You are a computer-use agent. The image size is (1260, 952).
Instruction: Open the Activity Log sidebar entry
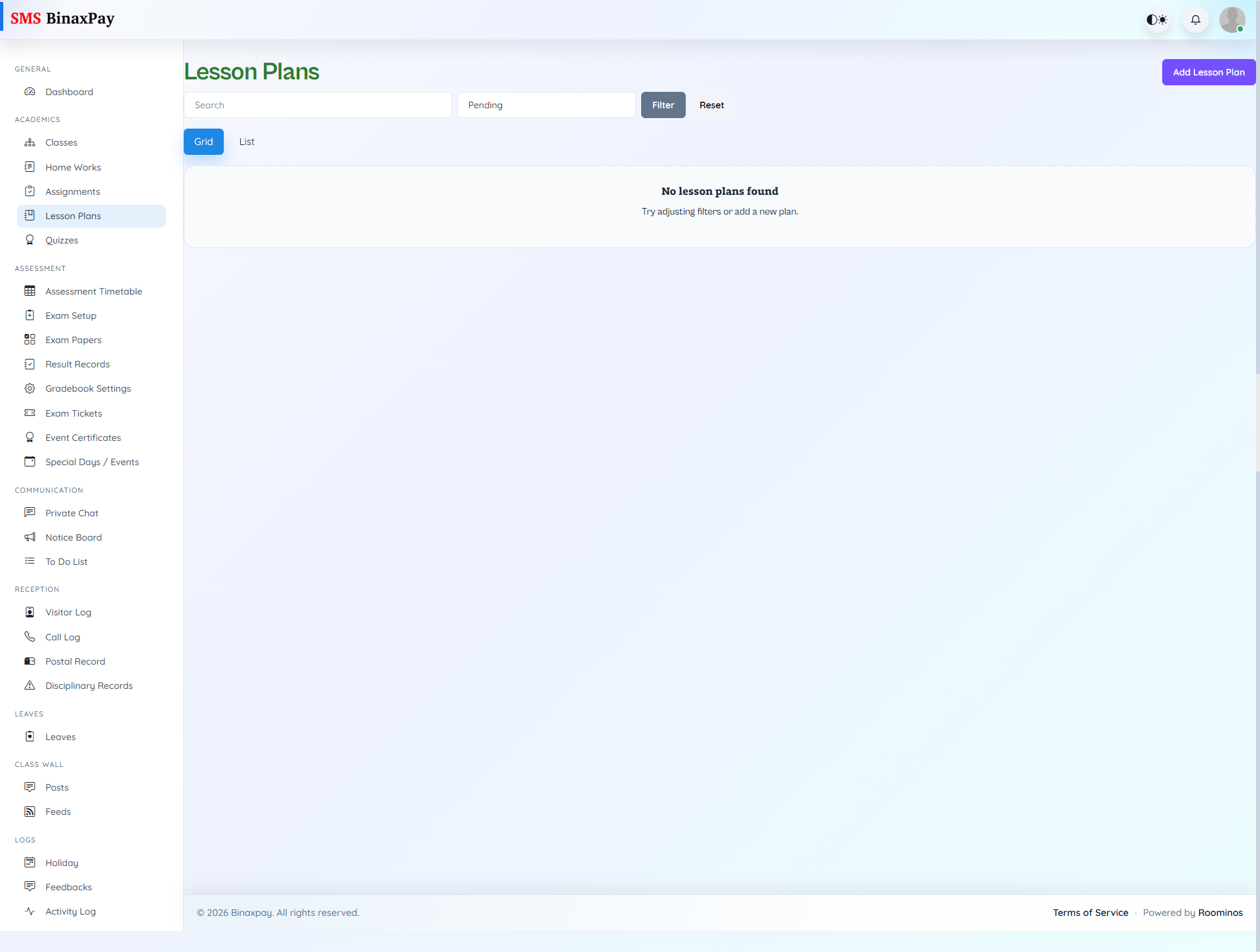[70, 911]
